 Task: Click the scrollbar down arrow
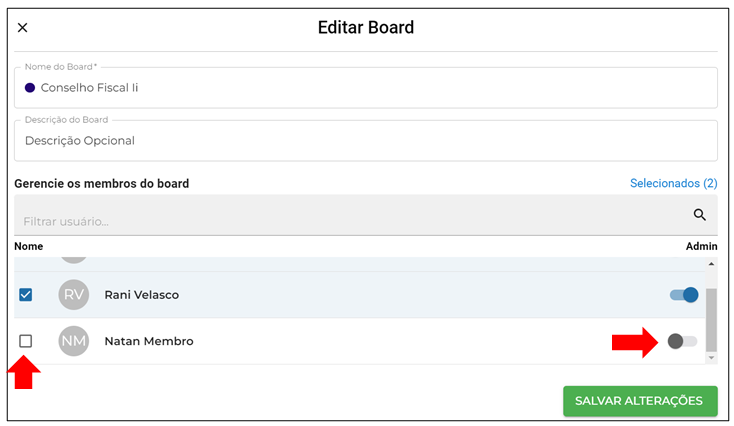711,358
